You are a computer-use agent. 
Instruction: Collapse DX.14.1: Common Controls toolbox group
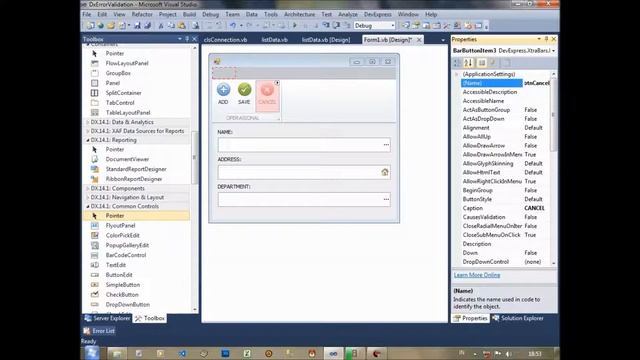[x=88, y=207]
